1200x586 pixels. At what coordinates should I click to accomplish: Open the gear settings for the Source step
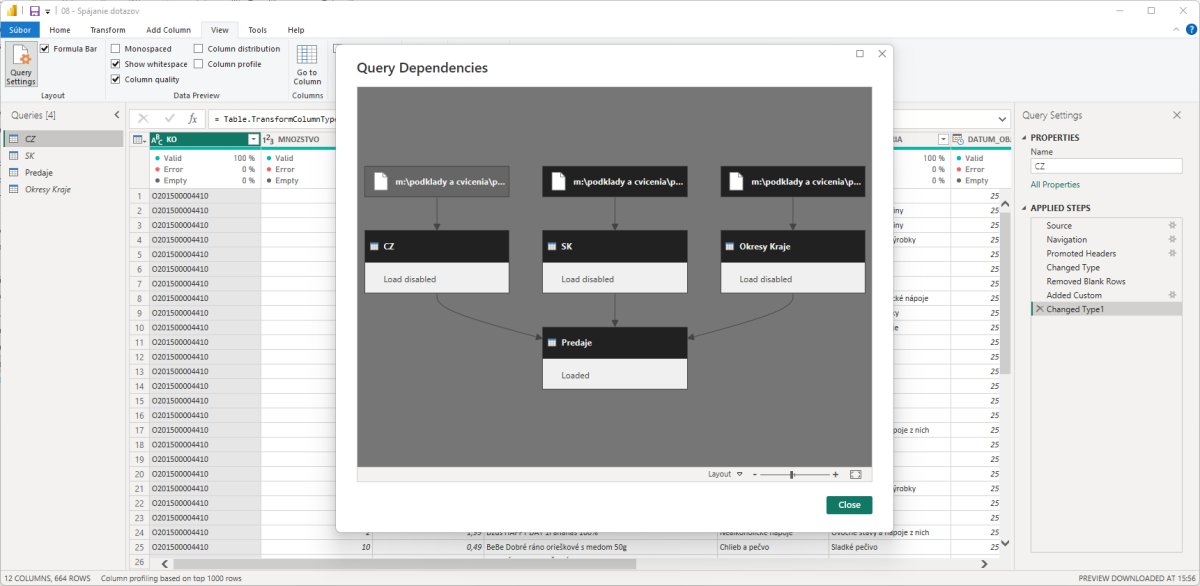pos(1173,226)
